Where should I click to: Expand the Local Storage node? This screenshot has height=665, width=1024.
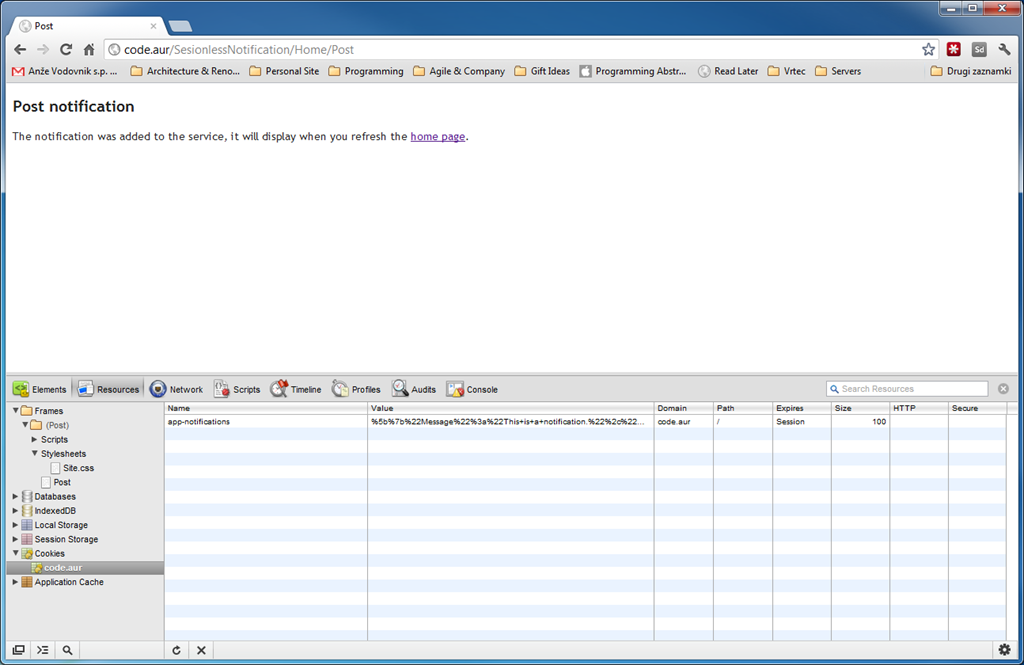click(16, 525)
